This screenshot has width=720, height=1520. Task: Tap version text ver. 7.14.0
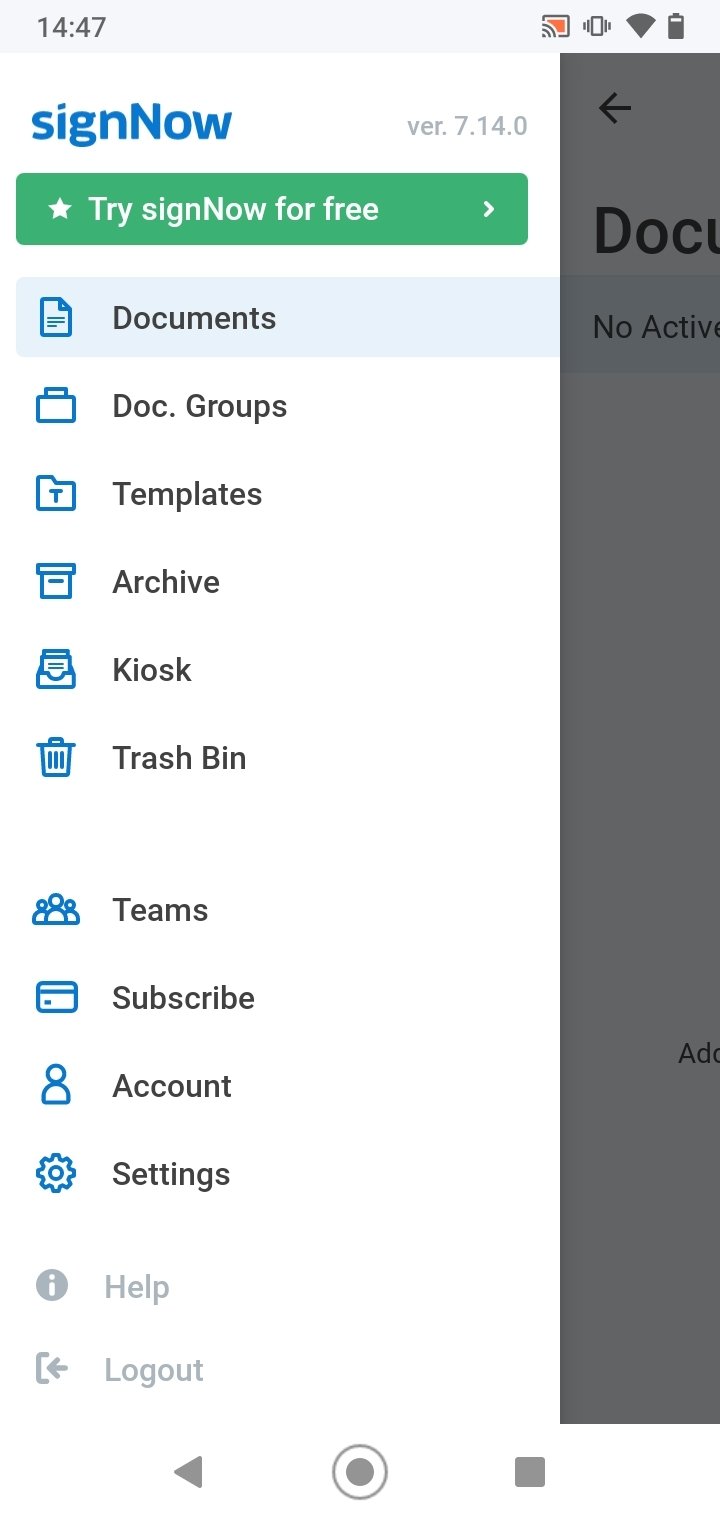point(467,126)
